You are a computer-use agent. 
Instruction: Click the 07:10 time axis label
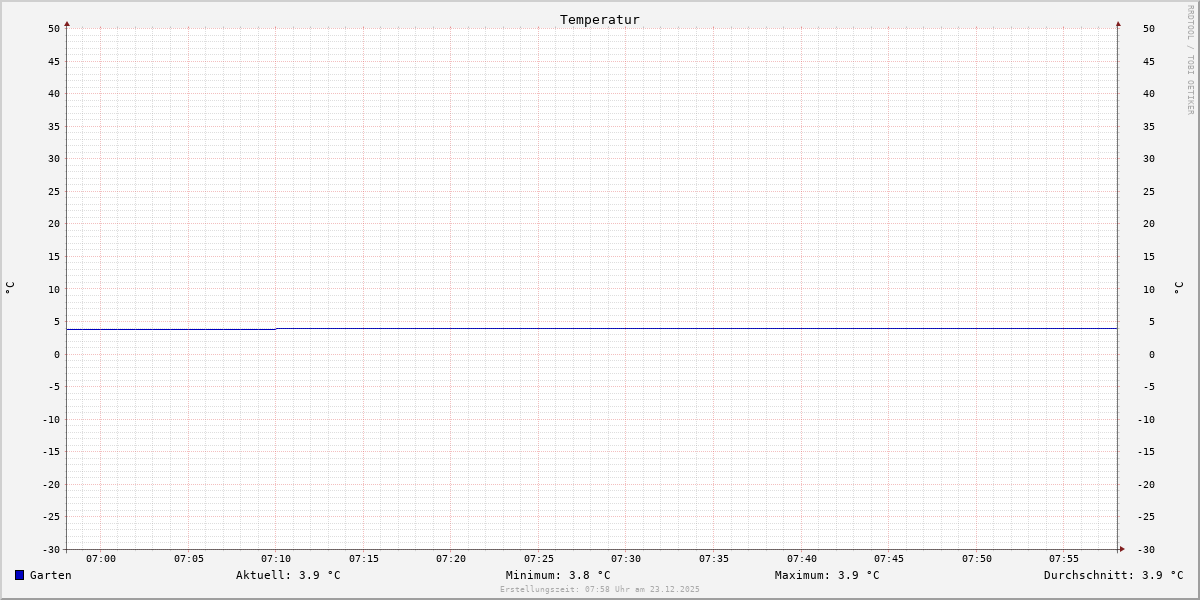(276, 559)
